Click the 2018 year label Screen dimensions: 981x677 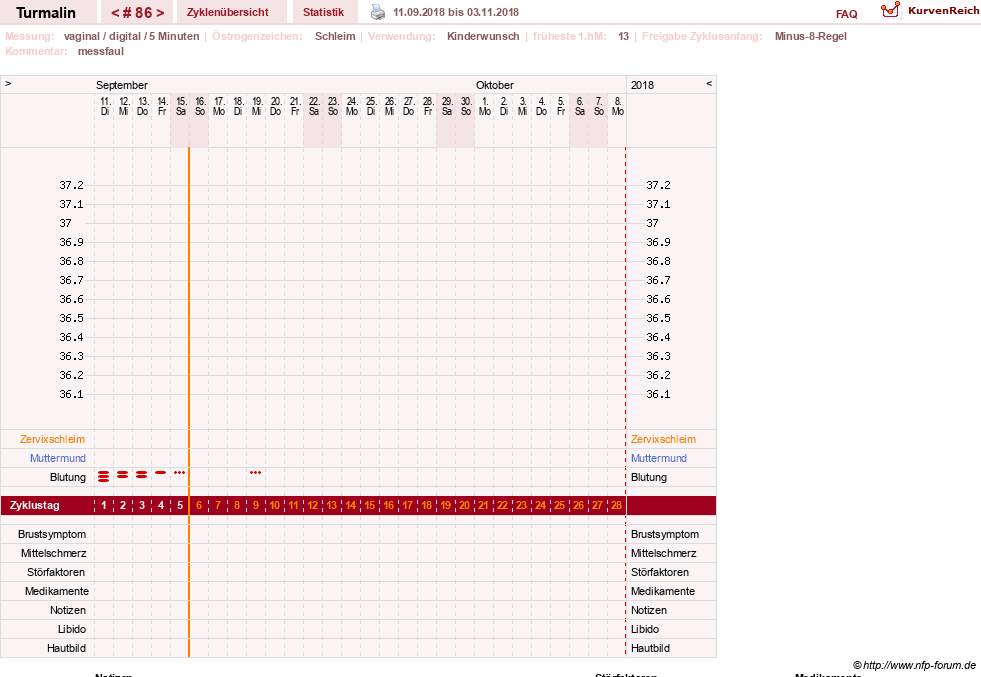(x=642, y=85)
